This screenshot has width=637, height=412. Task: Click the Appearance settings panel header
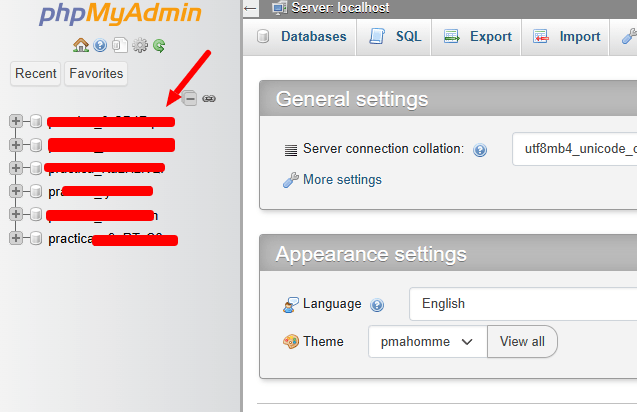coord(448,254)
